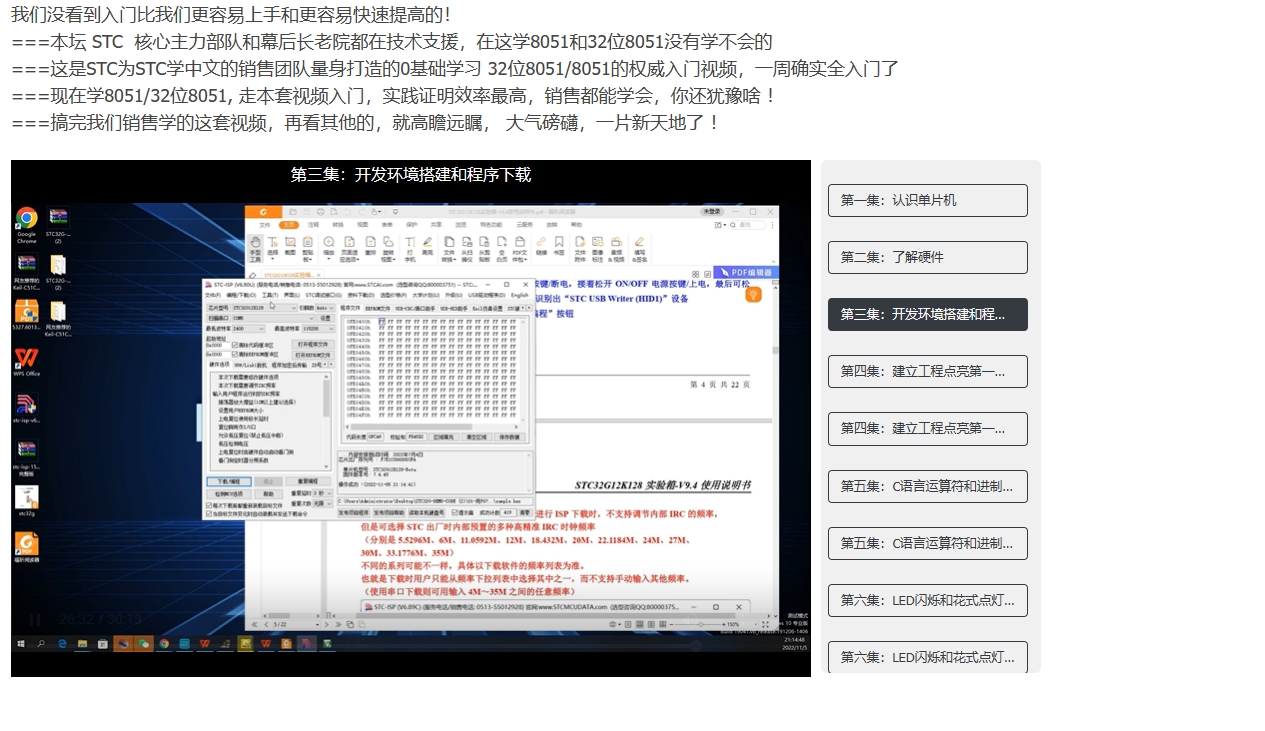Screen dimensions: 1265x731
Task: Click the line starting ===这是STC为STC学中文的销售团队
Action: [455, 69]
